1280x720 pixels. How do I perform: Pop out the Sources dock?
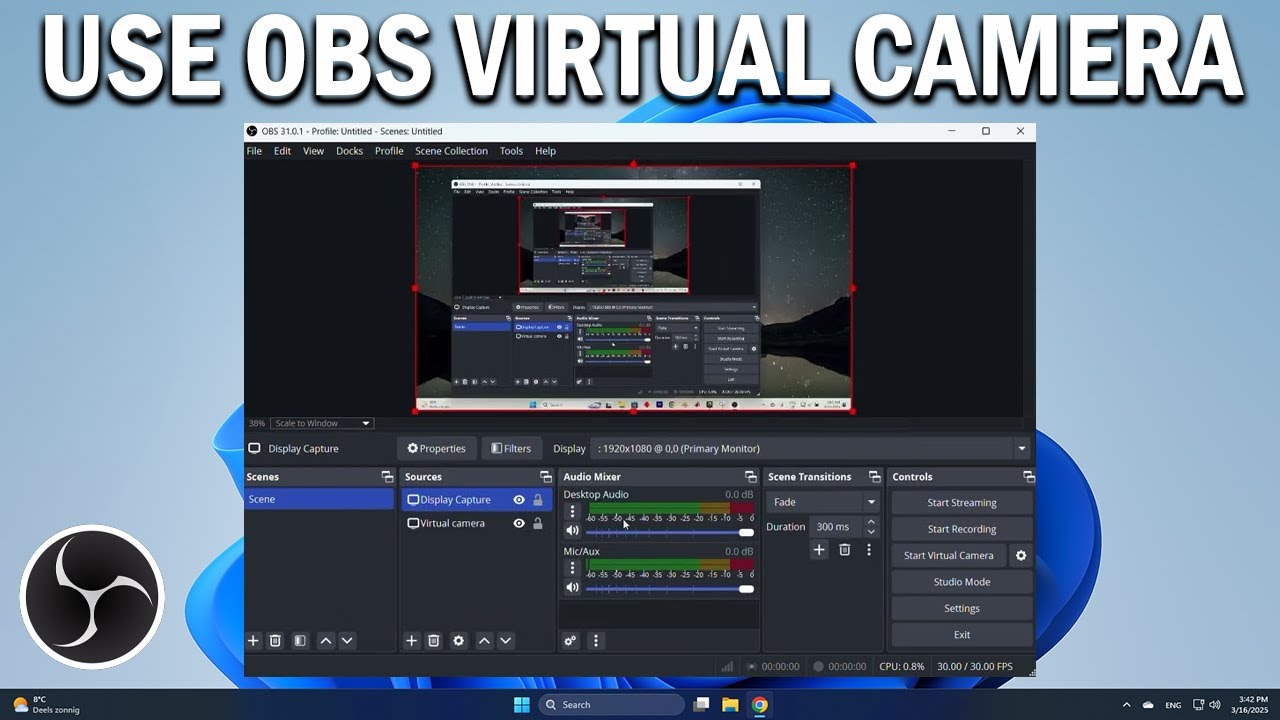[x=546, y=477]
